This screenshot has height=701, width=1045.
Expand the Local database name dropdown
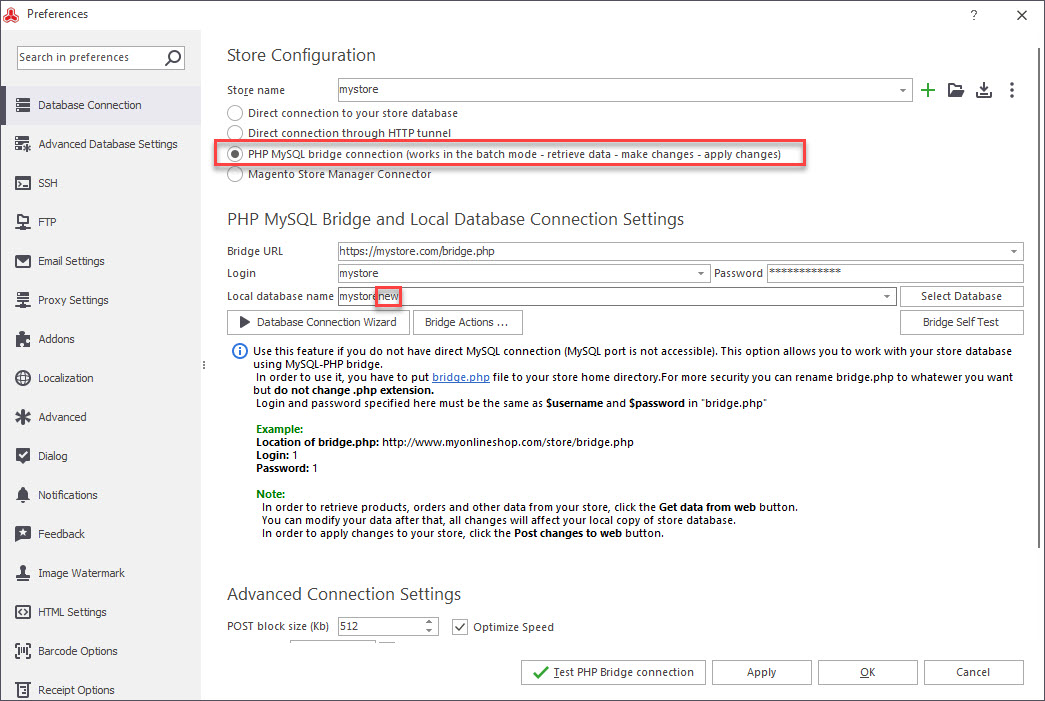pos(886,297)
